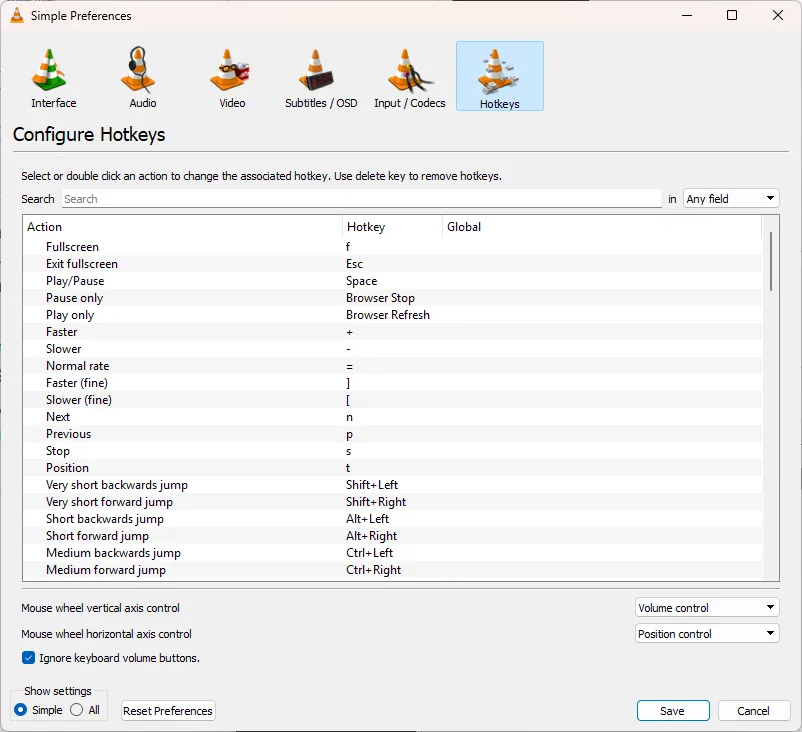Select the Faster (fine) action row
Image resolution: width=802 pixels, height=732 pixels.
tap(392, 383)
